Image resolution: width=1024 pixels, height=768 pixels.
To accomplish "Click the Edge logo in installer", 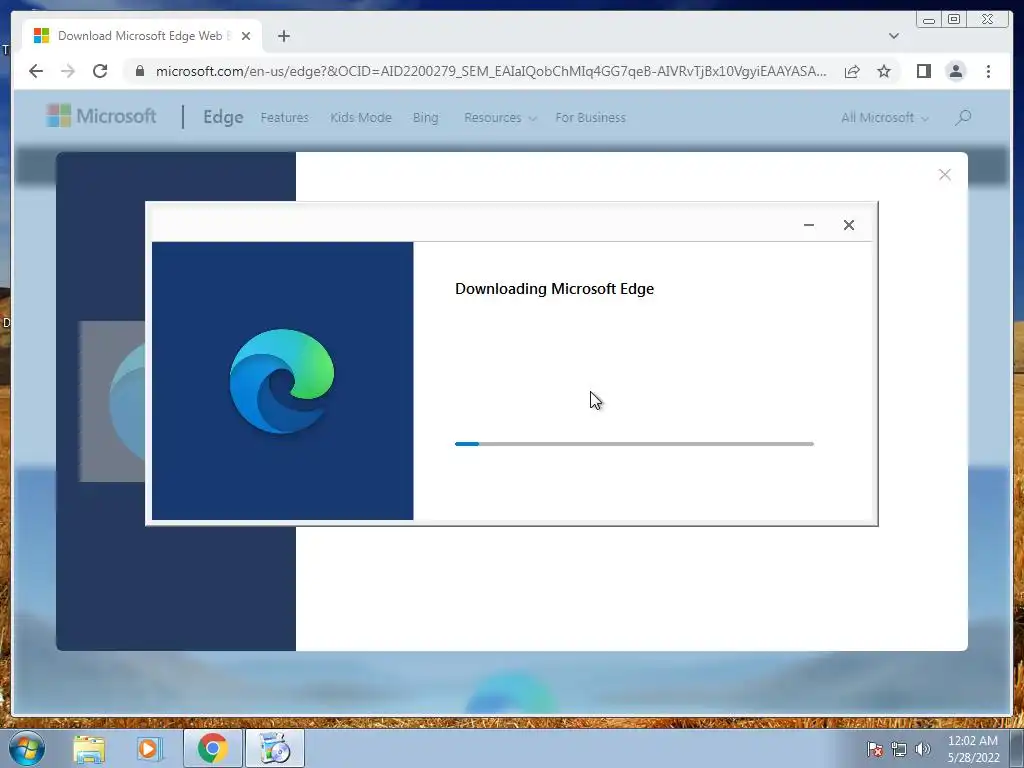I will [x=281, y=381].
